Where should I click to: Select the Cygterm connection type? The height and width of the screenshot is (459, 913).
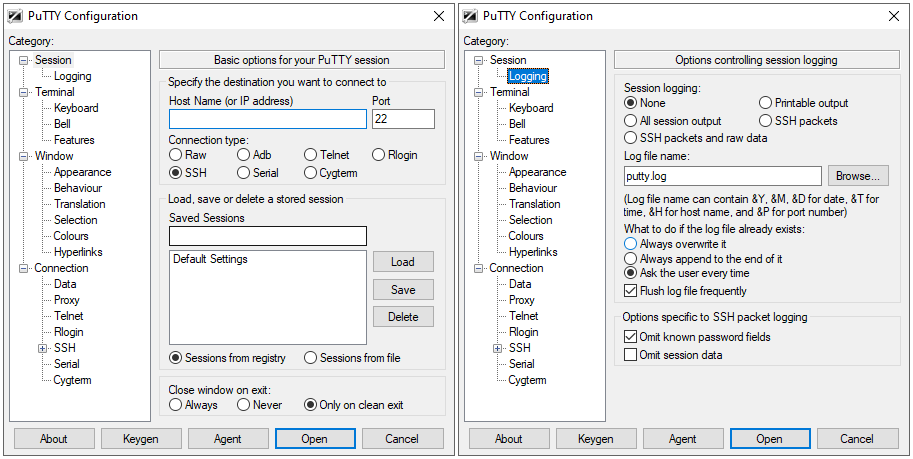(x=331, y=173)
